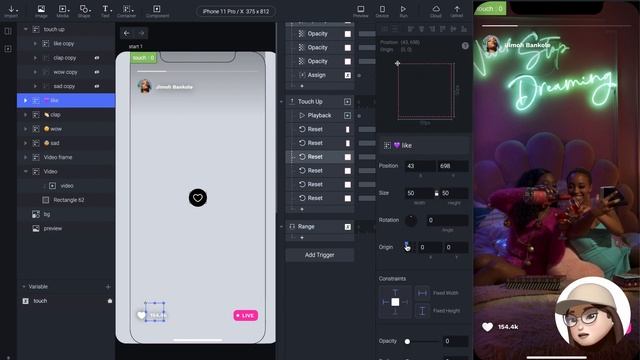The image size is (640, 360).
Task: Select the Range trigger
Action: (320, 227)
